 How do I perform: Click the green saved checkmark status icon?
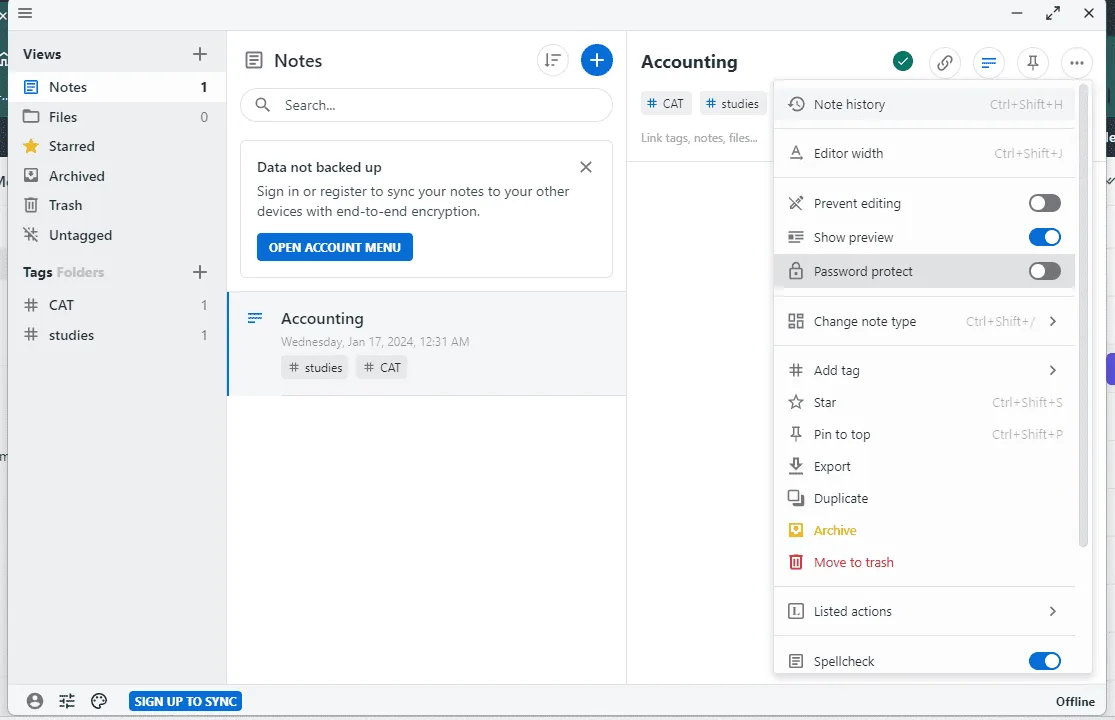tap(903, 62)
